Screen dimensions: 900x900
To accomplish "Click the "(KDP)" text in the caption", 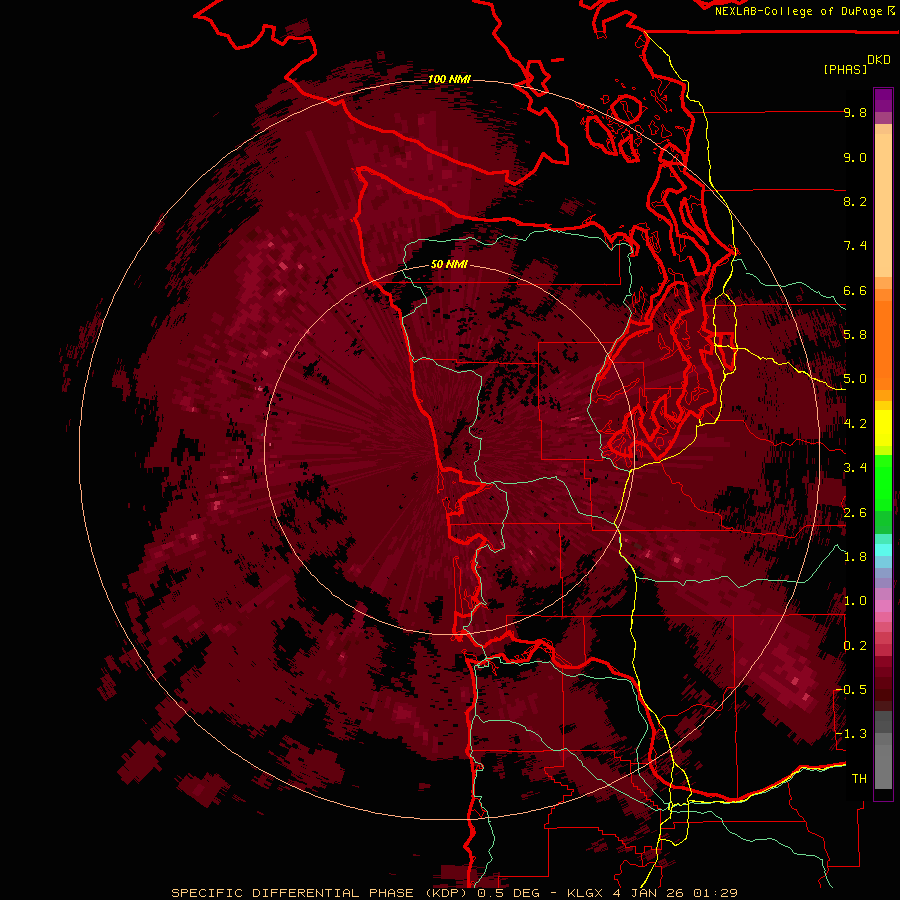I will click(446, 893).
